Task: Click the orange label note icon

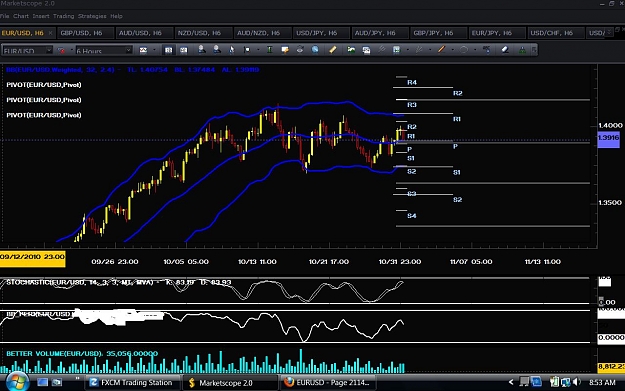Action: [x=285, y=50]
